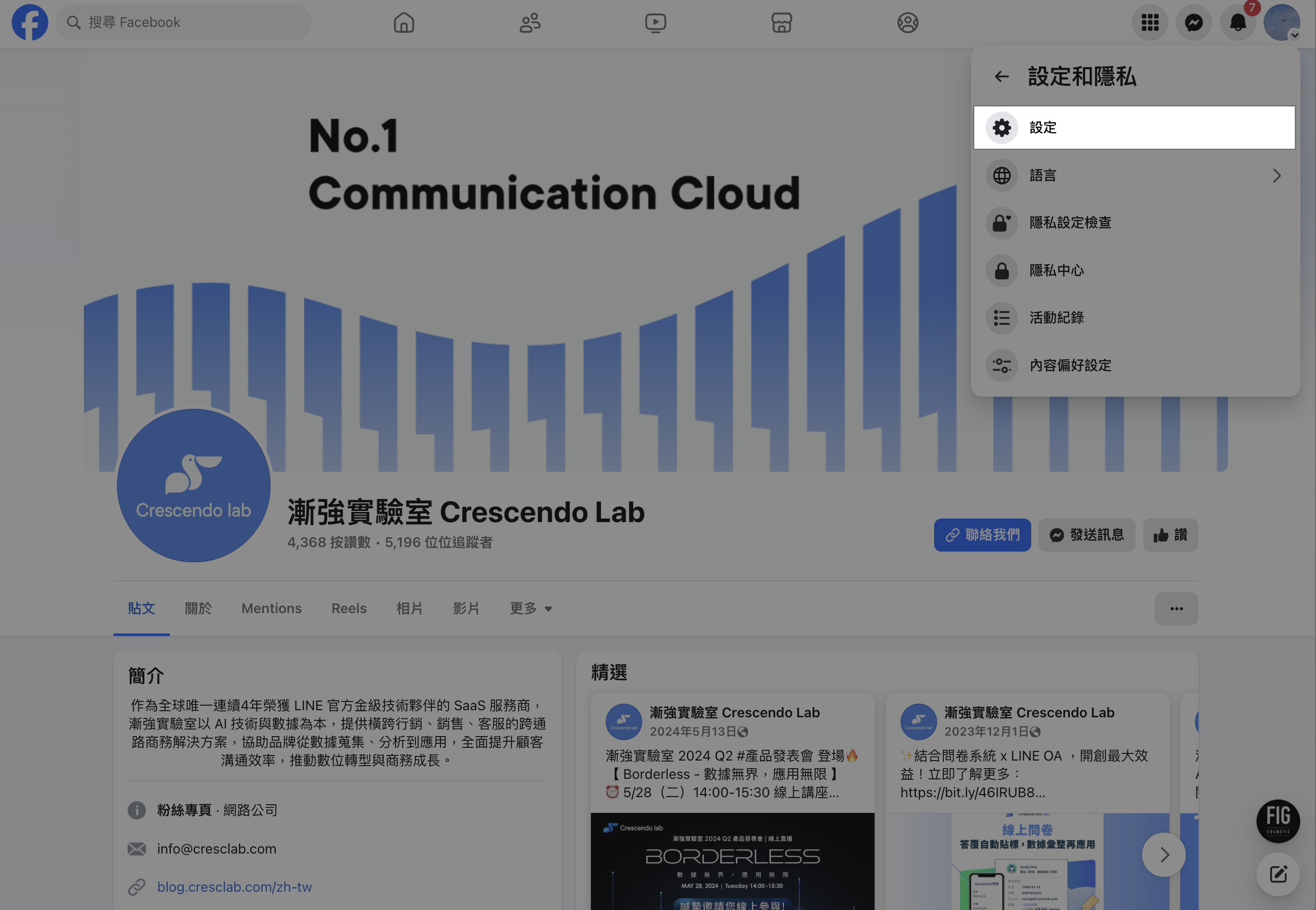Open the Friends icon in top bar
Viewport: 1316px width, 910px height.
click(530, 23)
